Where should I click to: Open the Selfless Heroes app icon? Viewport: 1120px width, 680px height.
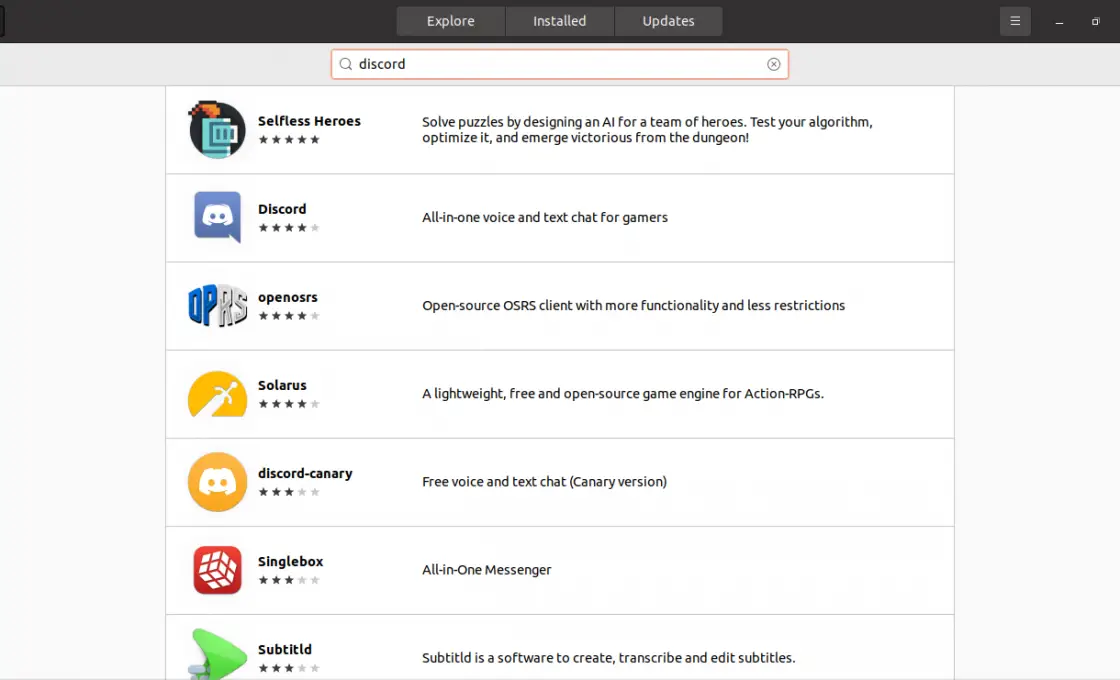tap(217, 129)
